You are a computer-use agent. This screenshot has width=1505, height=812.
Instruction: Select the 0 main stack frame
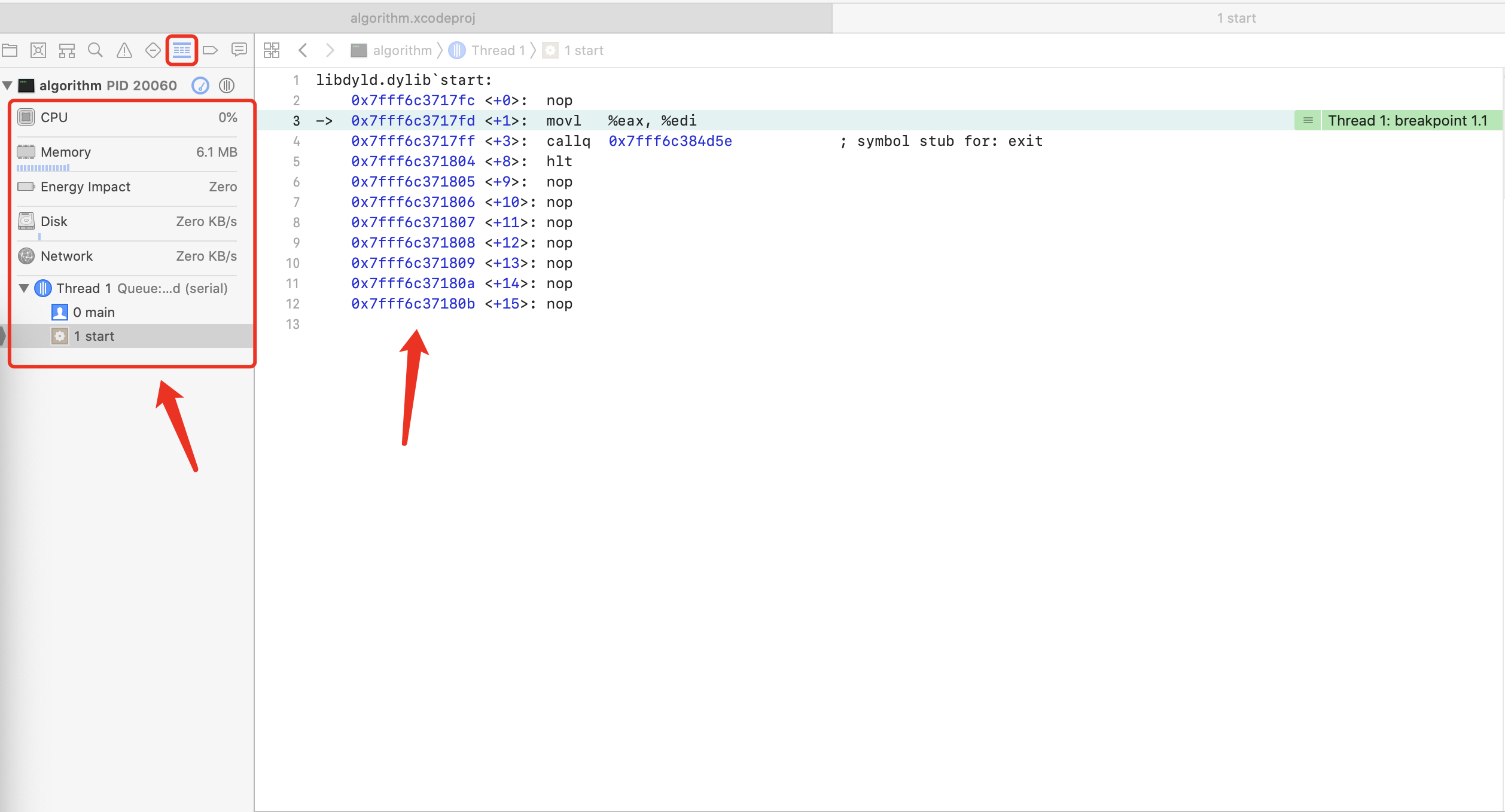[93, 312]
